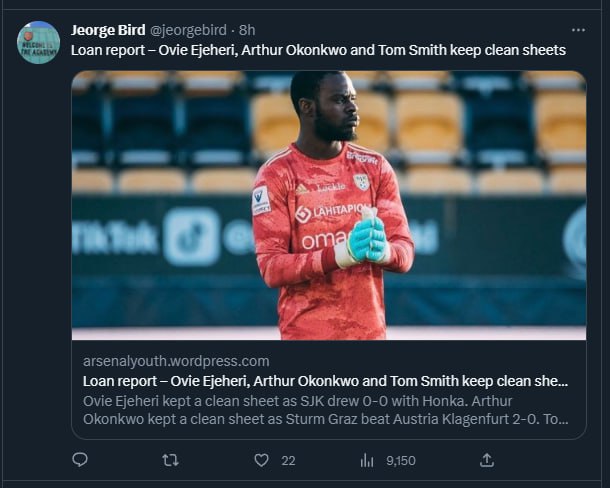The width and height of the screenshot is (610, 488).
Task: Reply to Jeorge Bird's tweet
Action: coord(80,460)
